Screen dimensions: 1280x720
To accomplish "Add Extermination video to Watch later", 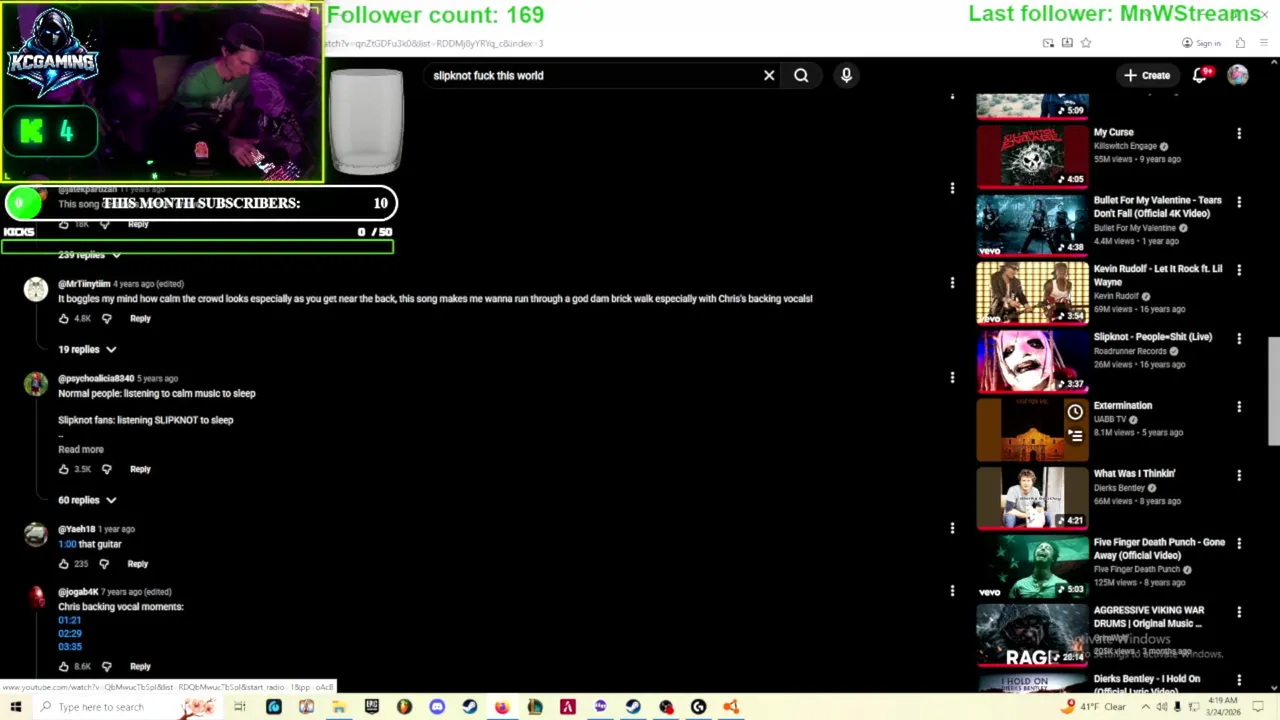I will [1075, 412].
